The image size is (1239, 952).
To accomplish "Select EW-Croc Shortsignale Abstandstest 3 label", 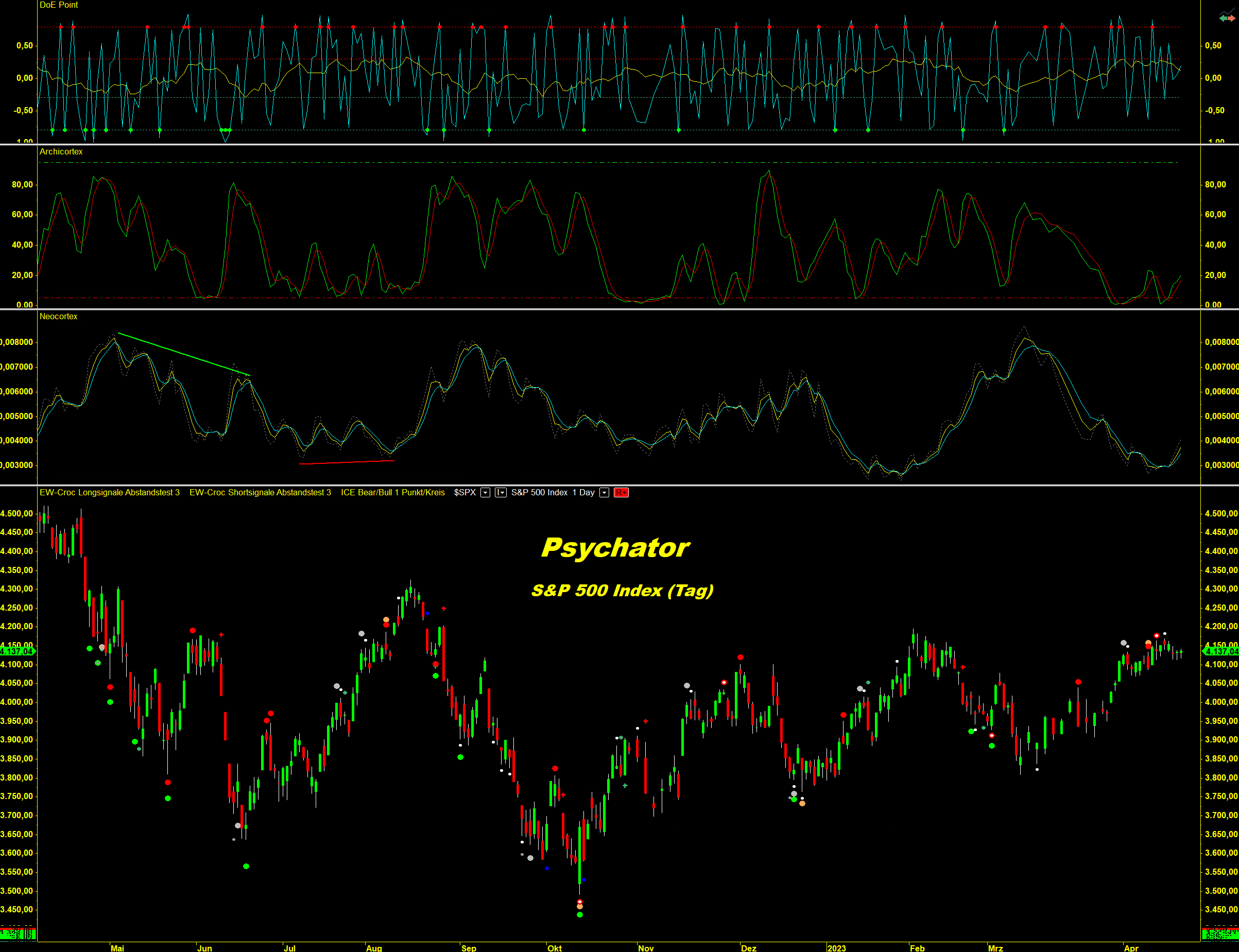I will (260, 492).
